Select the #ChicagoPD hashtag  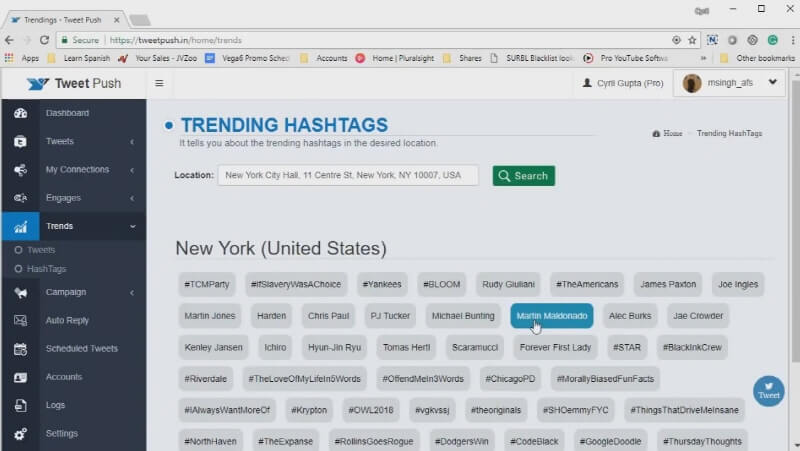pos(510,379)
